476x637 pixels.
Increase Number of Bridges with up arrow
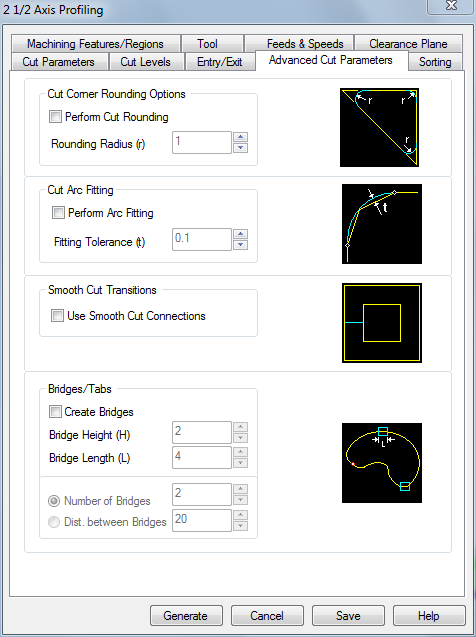pyautogui.click(x=240, y=489)
